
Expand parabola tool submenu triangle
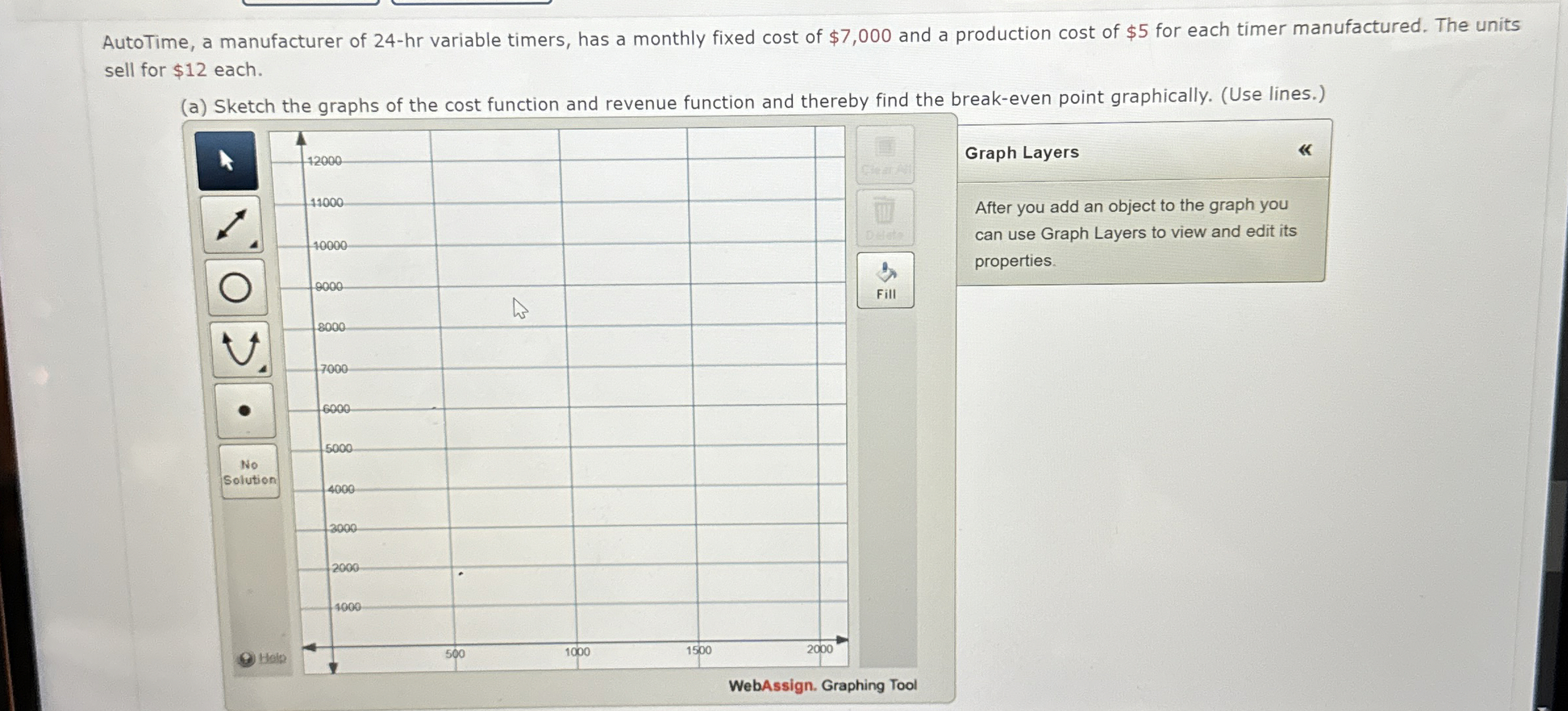click(x=263, y=370)
